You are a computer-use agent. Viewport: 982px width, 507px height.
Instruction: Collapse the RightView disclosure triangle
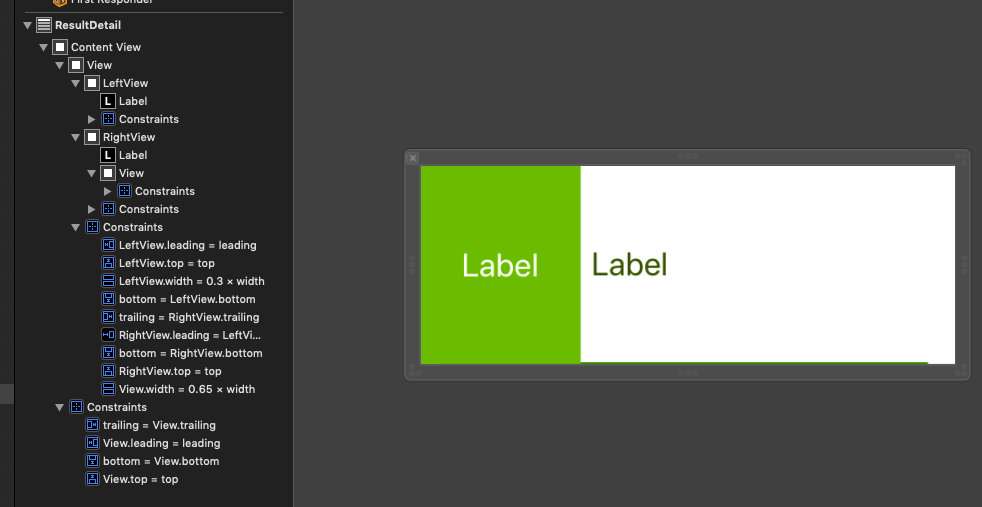tap(76, 137)
